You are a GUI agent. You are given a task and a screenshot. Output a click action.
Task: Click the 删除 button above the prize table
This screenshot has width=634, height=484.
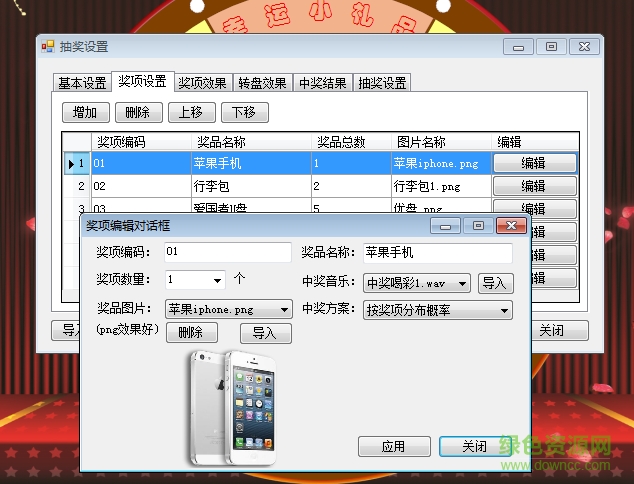pos(139,112)
